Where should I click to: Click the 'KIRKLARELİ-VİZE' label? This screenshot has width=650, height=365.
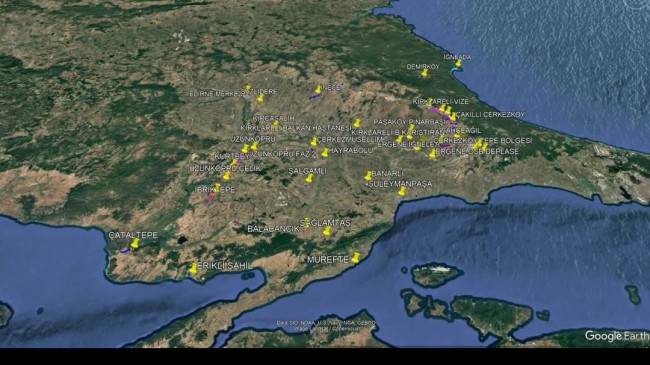(441, 102)
